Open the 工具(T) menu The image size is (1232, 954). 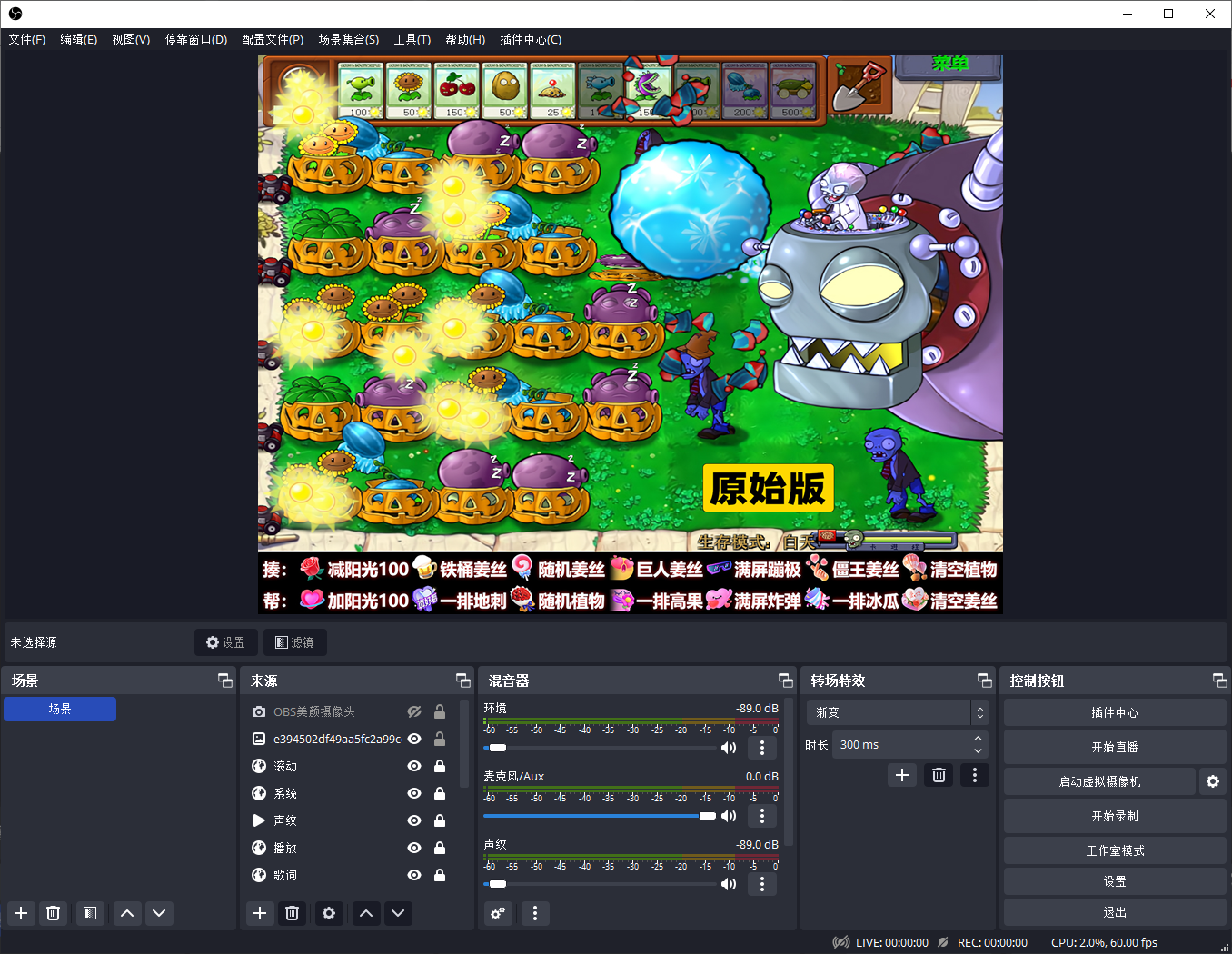point(412,39)
